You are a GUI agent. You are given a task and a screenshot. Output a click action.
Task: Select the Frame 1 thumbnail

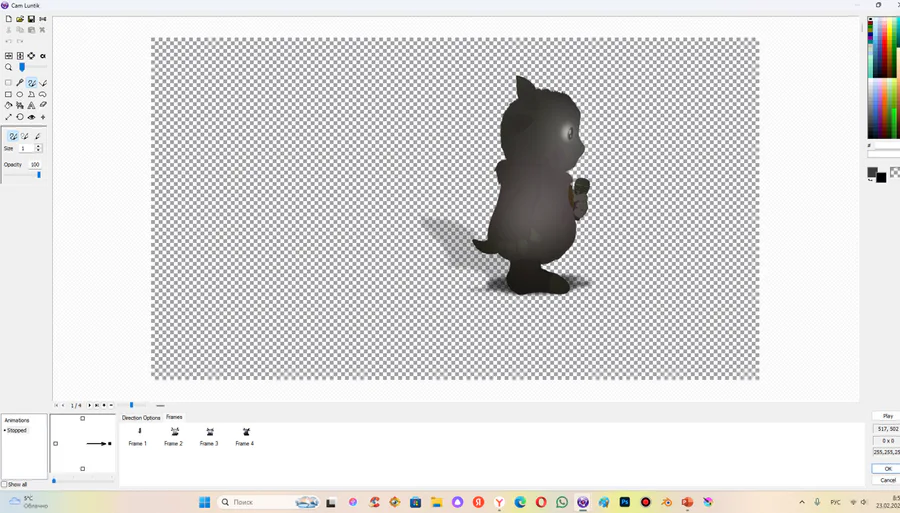click(138, 437)
